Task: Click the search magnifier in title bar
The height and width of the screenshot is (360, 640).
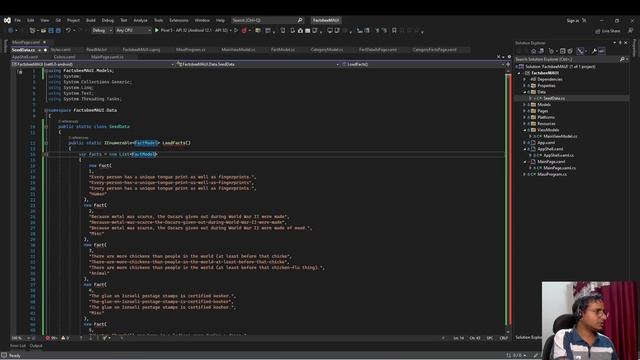Action: click(x=300, y=20)
